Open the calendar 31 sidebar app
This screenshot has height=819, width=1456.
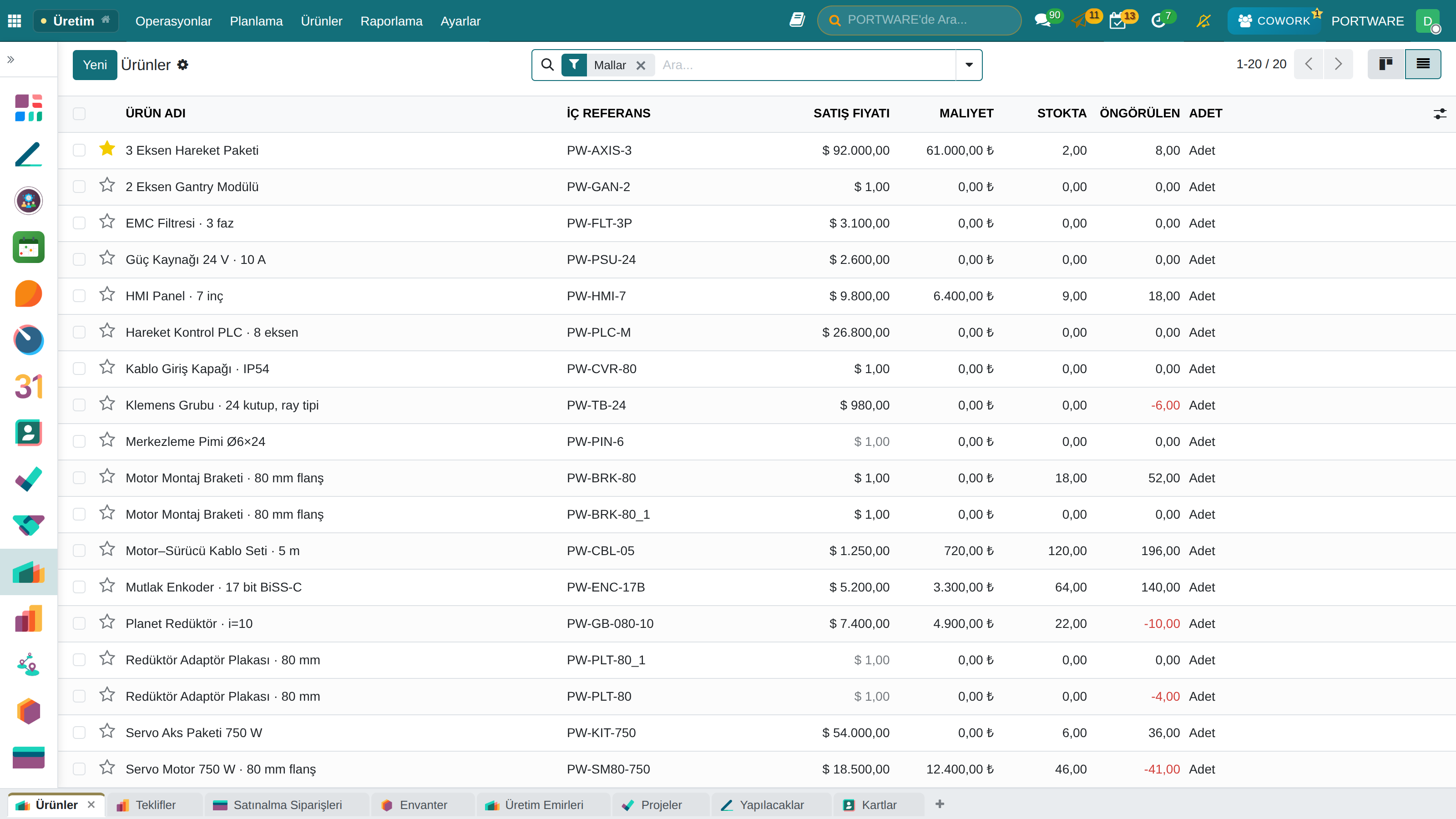pyautogui.click(x=28, y=387)
